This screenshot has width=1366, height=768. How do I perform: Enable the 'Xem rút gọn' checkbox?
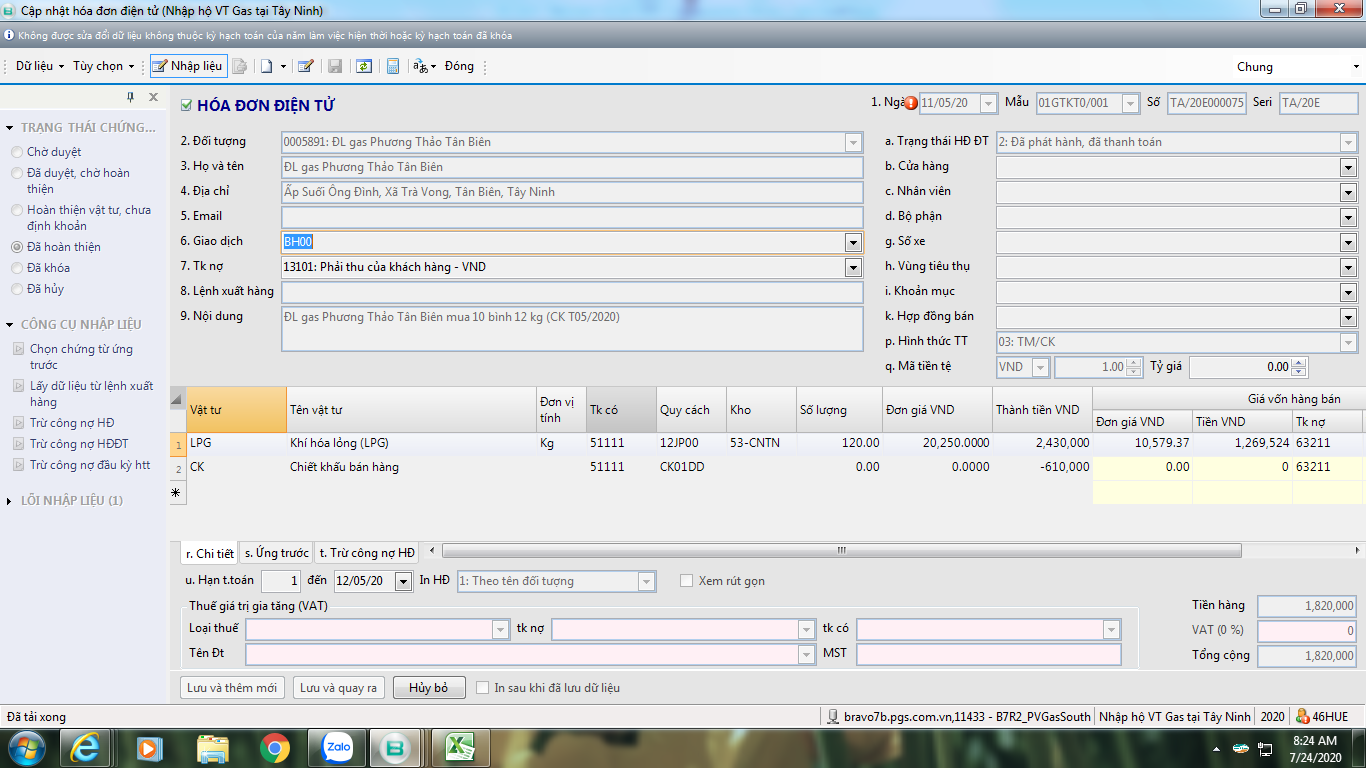[686, 581]
